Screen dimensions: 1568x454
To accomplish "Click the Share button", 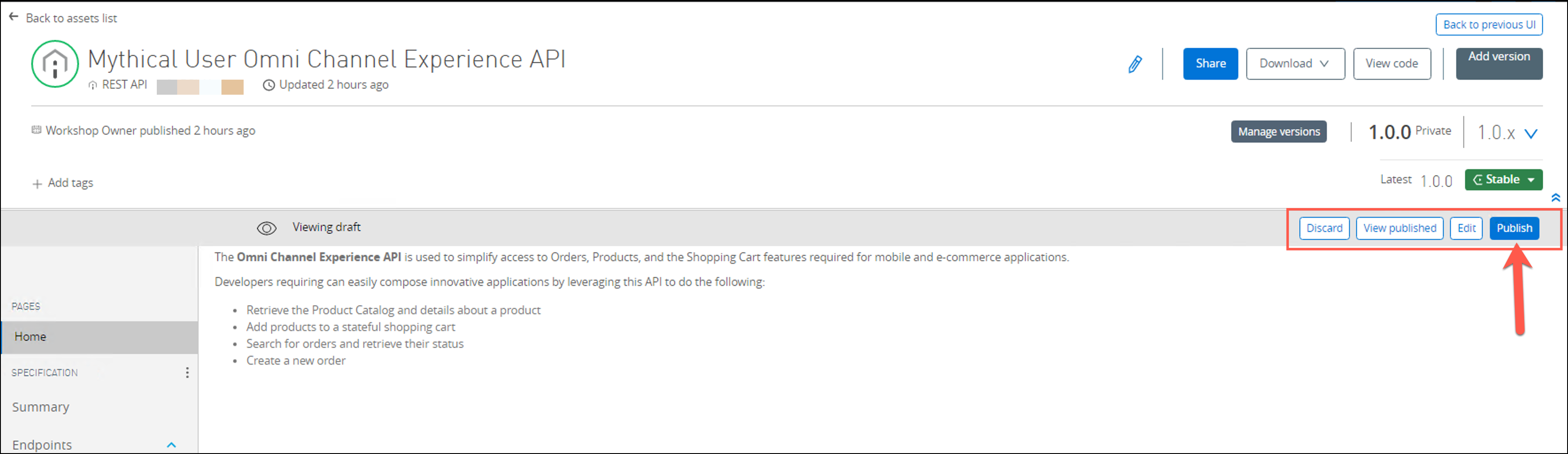I will [1210, 64].
